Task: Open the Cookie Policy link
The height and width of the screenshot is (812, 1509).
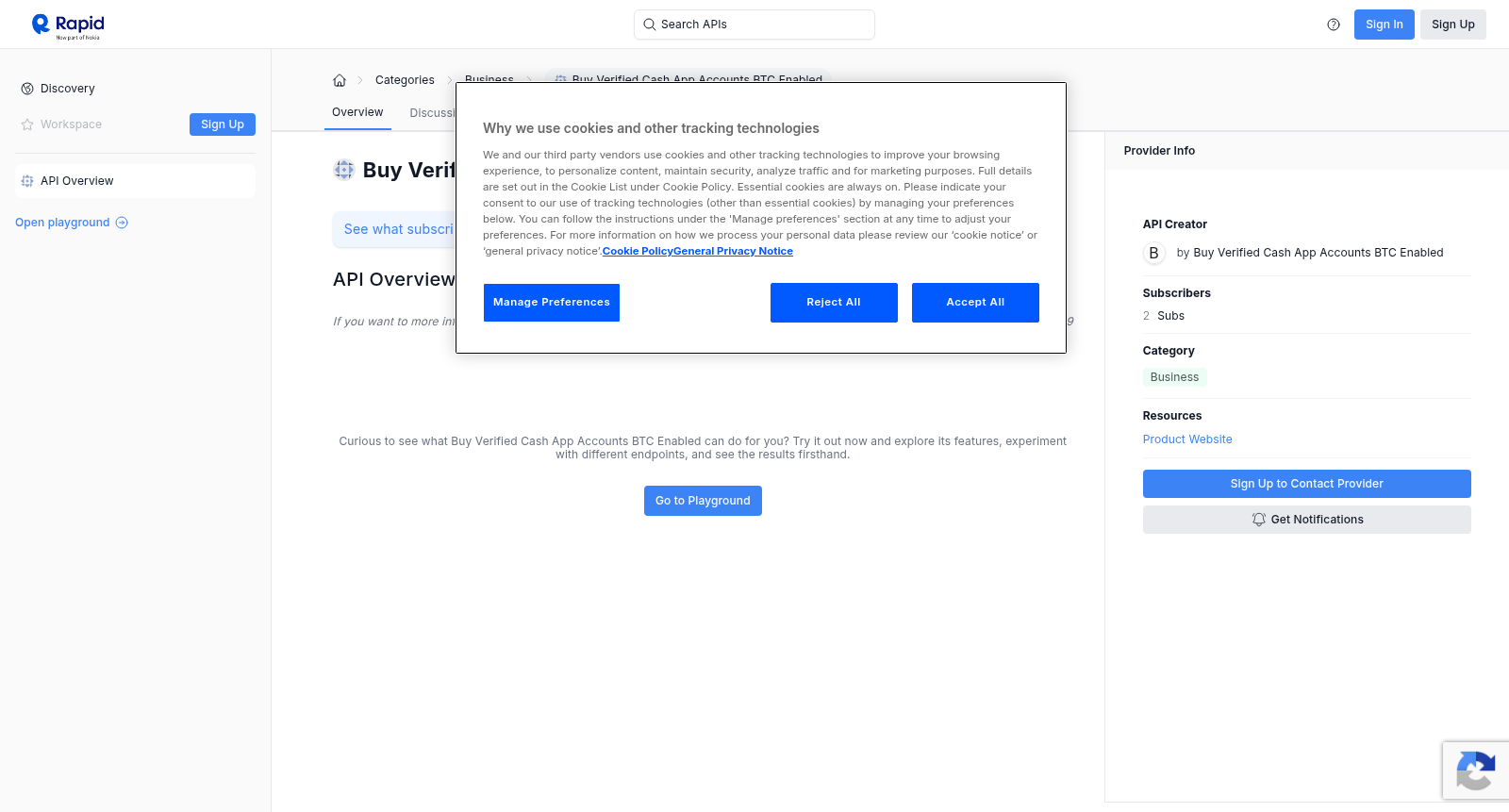Action: pyautogui.click(x=638, y=251)
